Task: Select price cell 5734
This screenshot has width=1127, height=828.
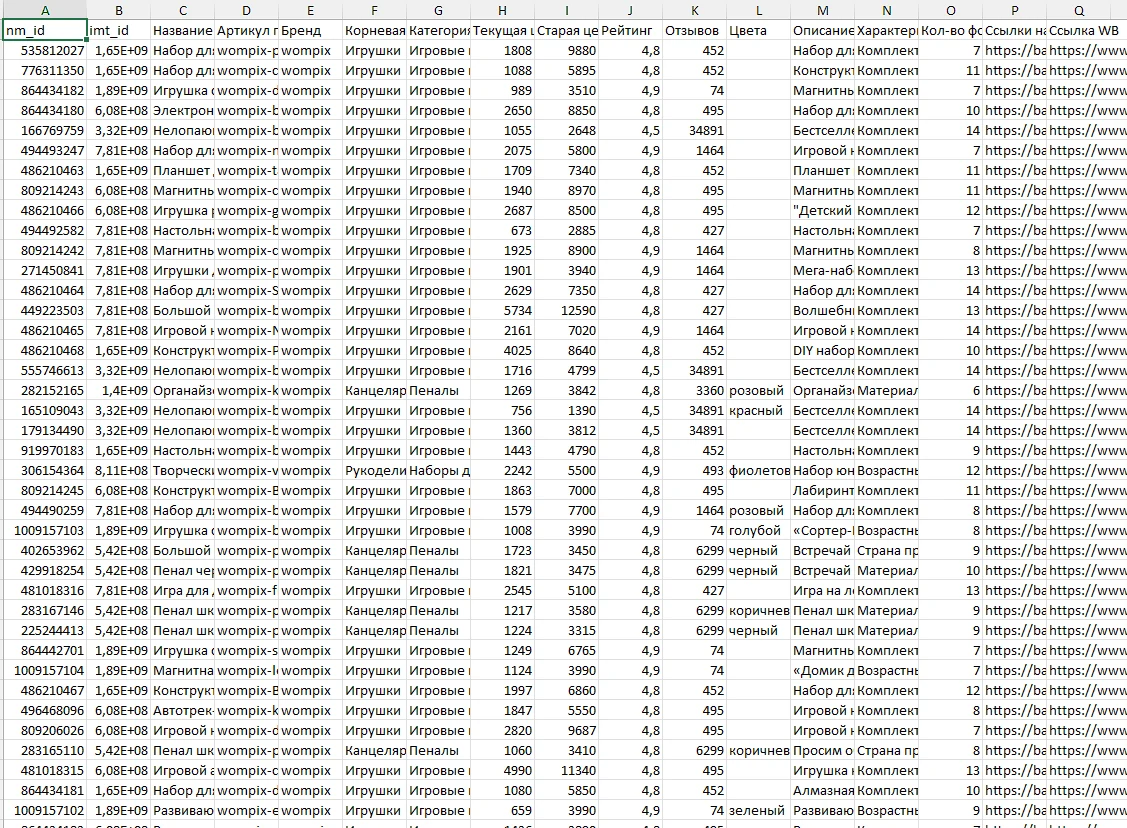Action: tap(502, 310)
